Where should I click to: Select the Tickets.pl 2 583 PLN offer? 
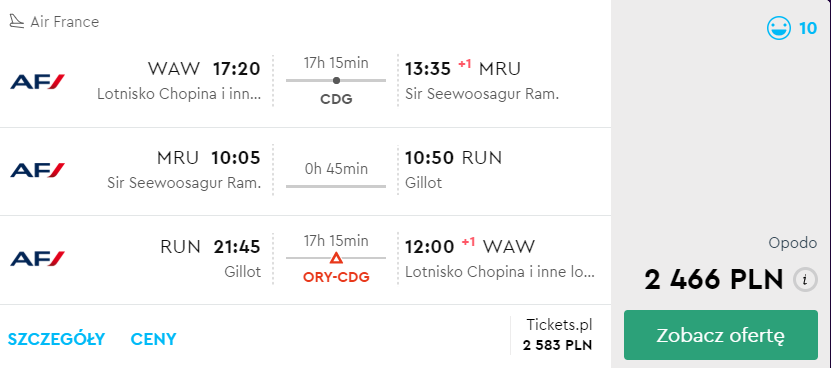point(558,335)
